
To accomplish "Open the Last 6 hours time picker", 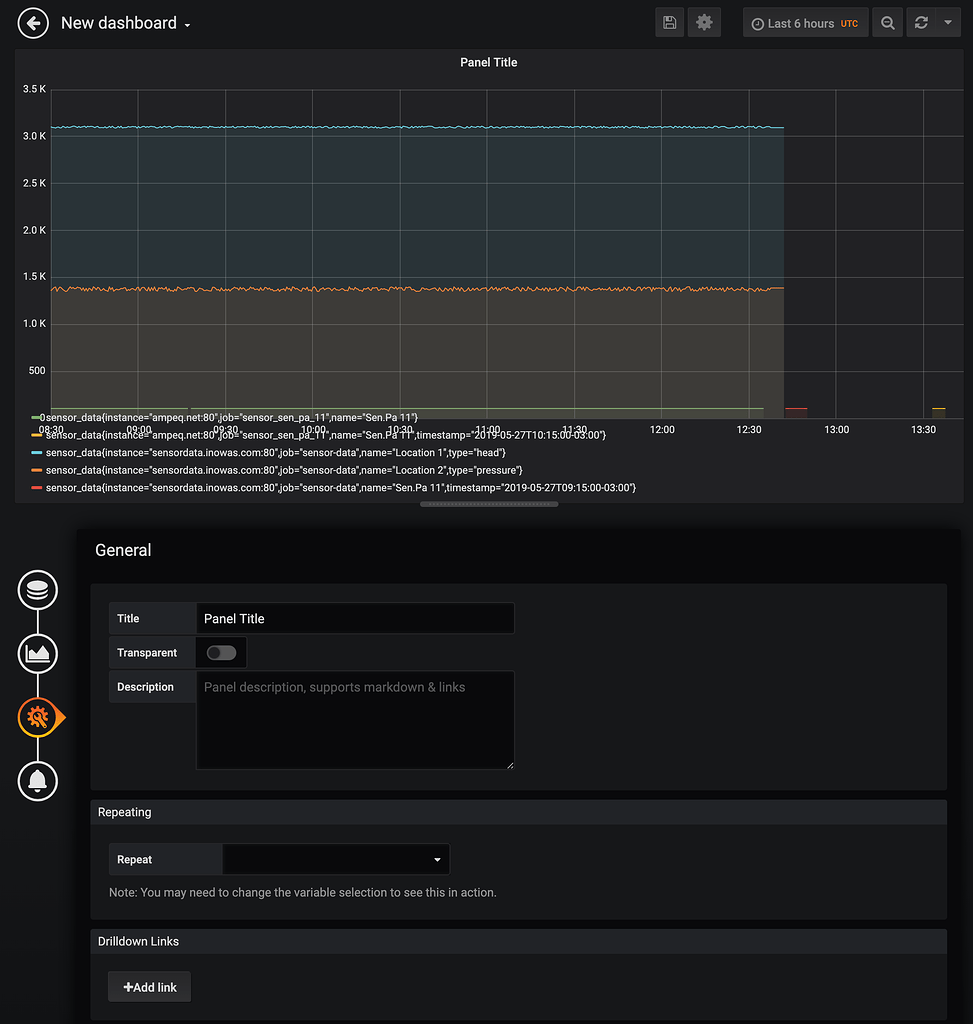I will 805,23.
